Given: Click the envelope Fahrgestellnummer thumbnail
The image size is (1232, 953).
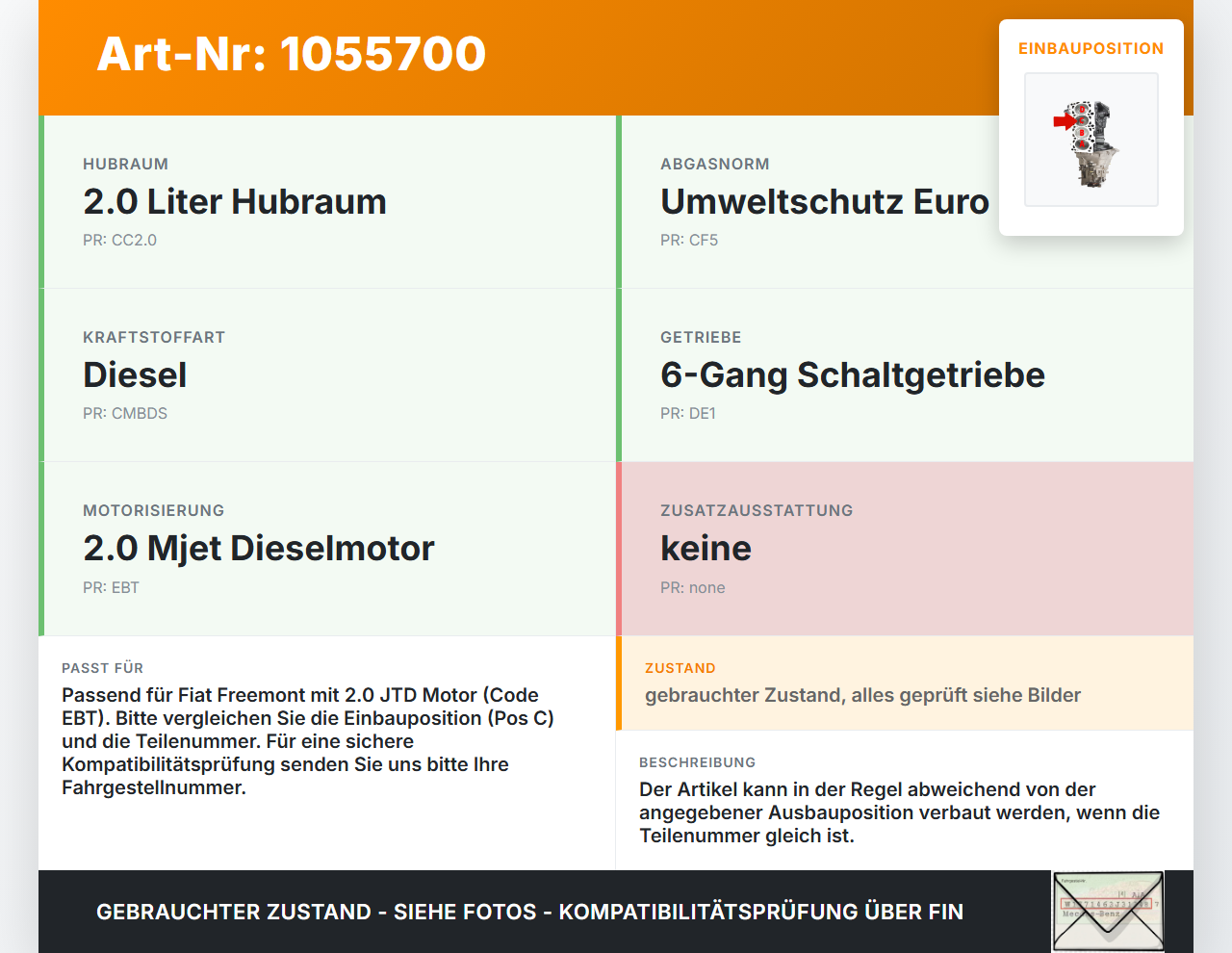Looking at the screenshot, I should [x=1108, y=912].
